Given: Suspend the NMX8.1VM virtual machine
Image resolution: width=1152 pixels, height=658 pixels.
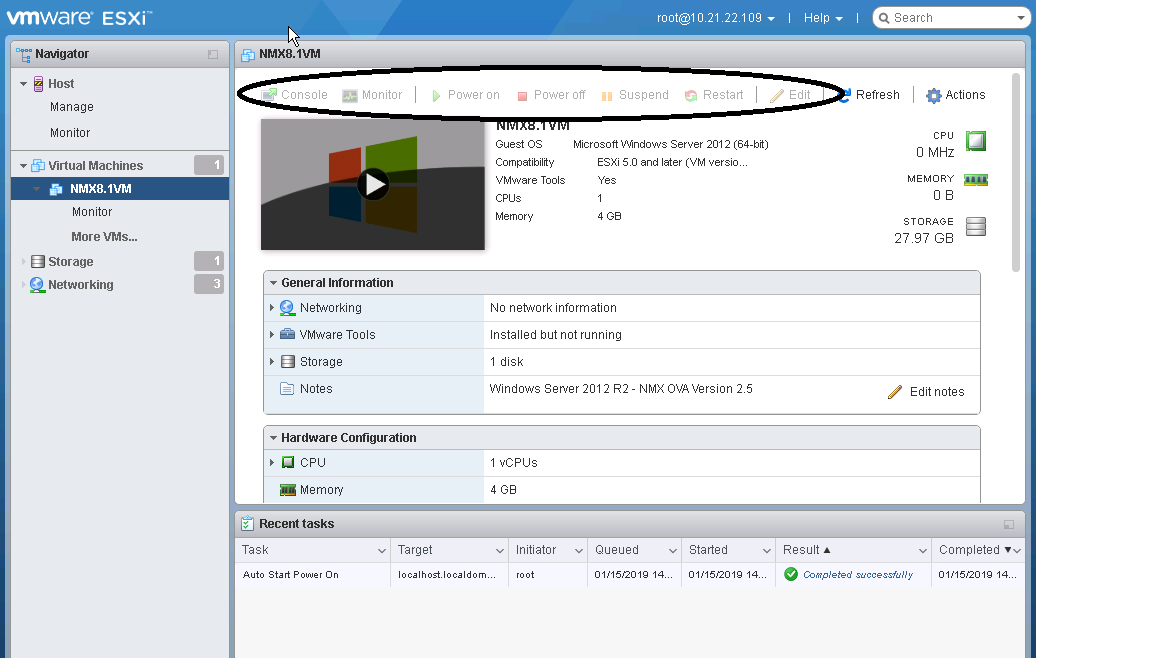Looking at the screenshot, I should 636,94.
